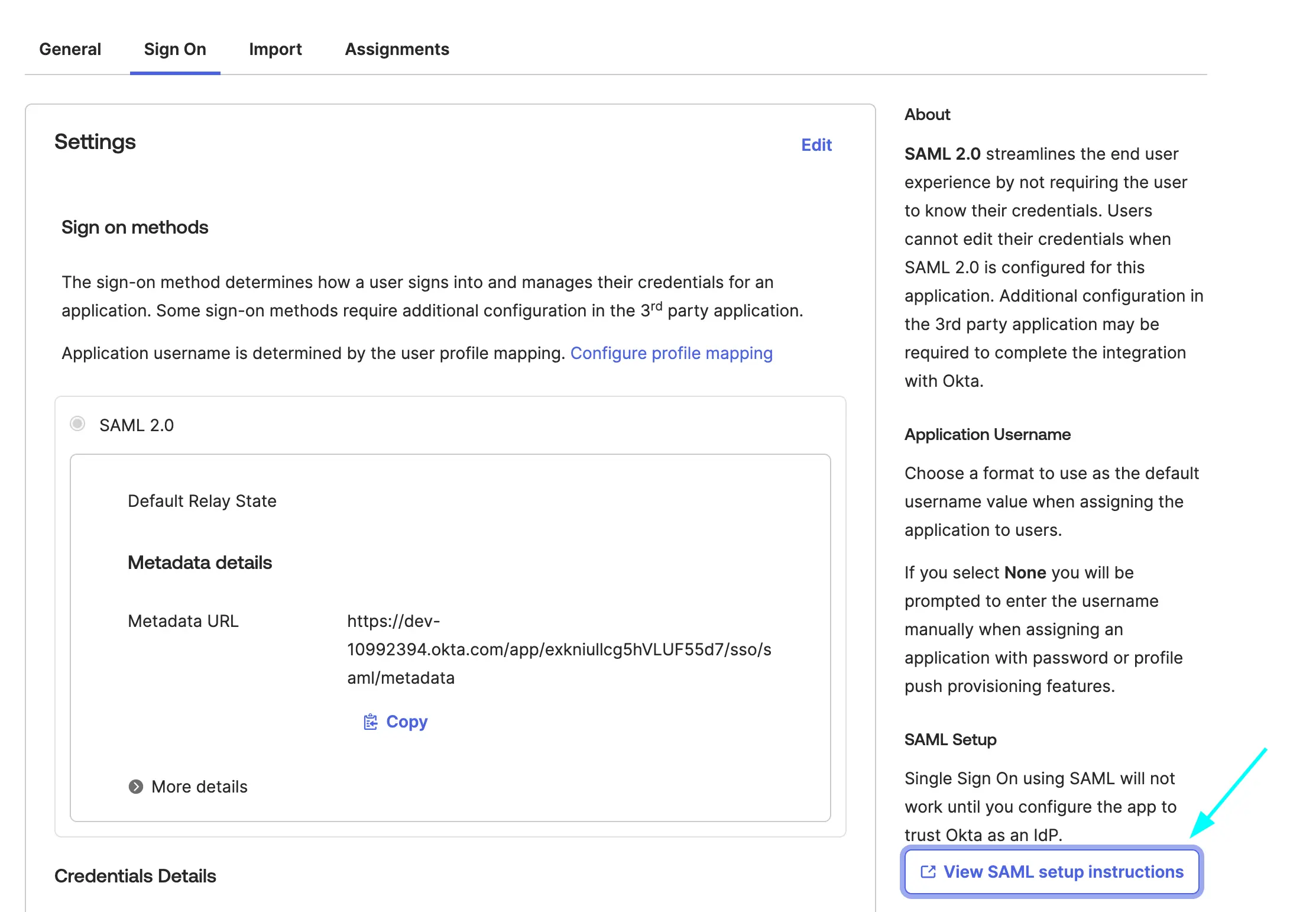1316x912 pixels.
Task: Open View SAML setup instructions
Action: pos(1052,872)
